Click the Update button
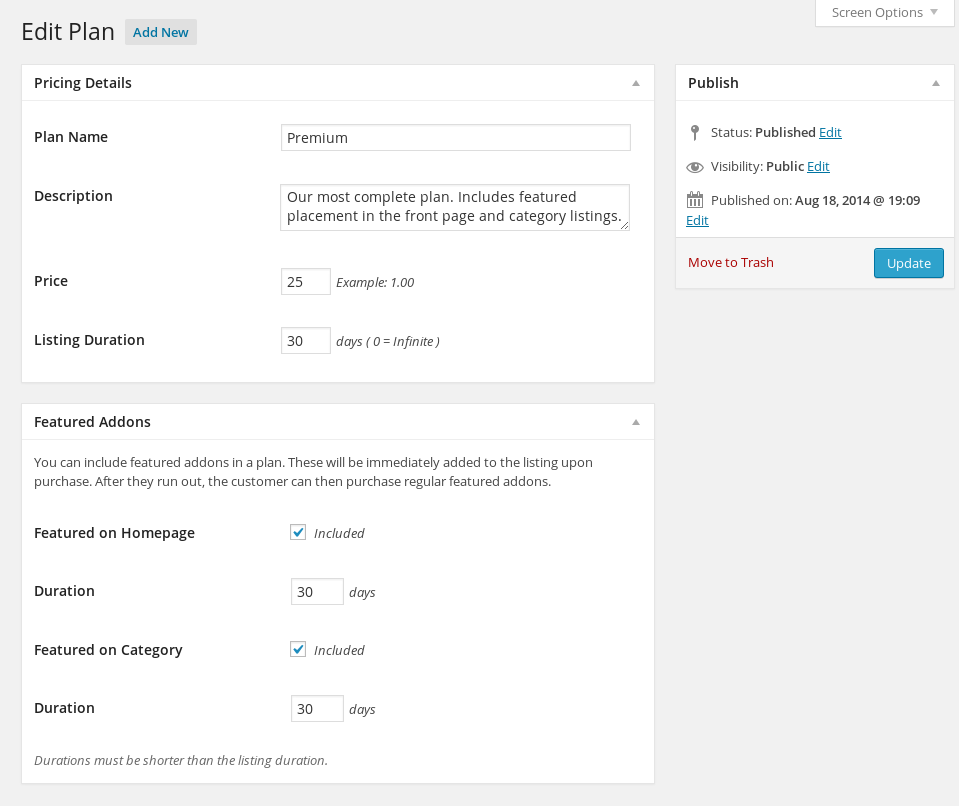The height and width of the screenshot is (806, 959). (x=908, y=263)
